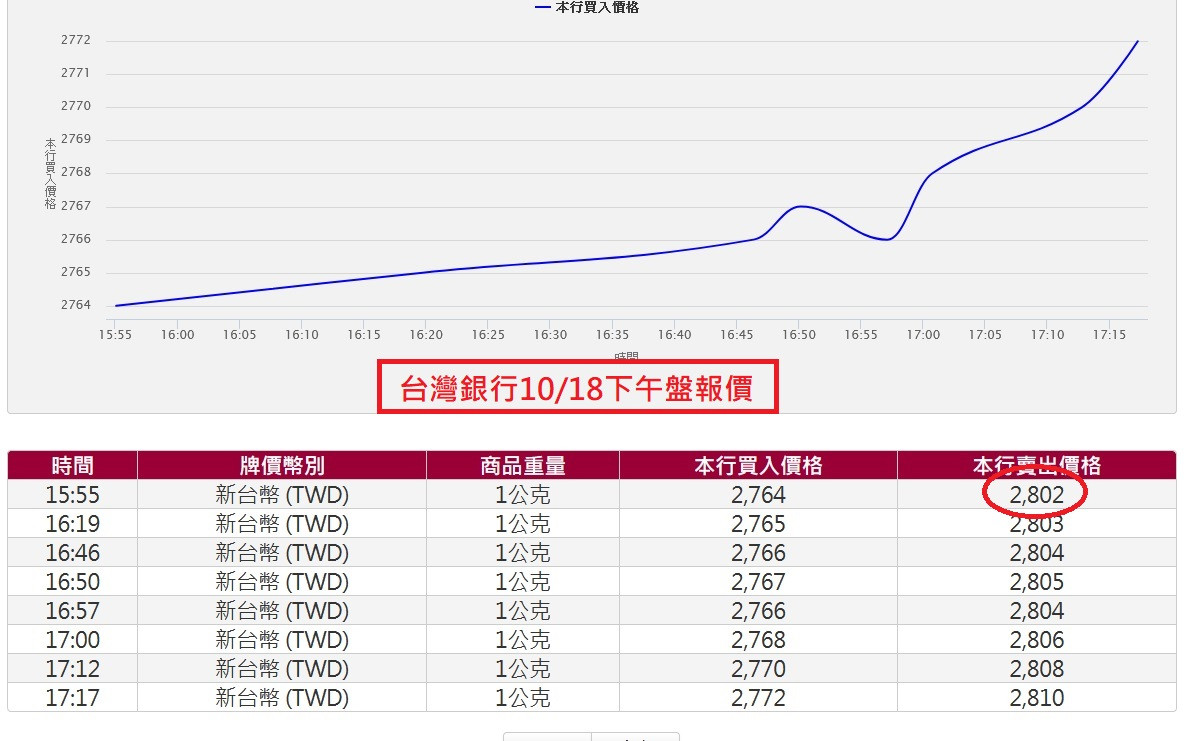Click the 本行買入價格 chart legend entry

587,8
